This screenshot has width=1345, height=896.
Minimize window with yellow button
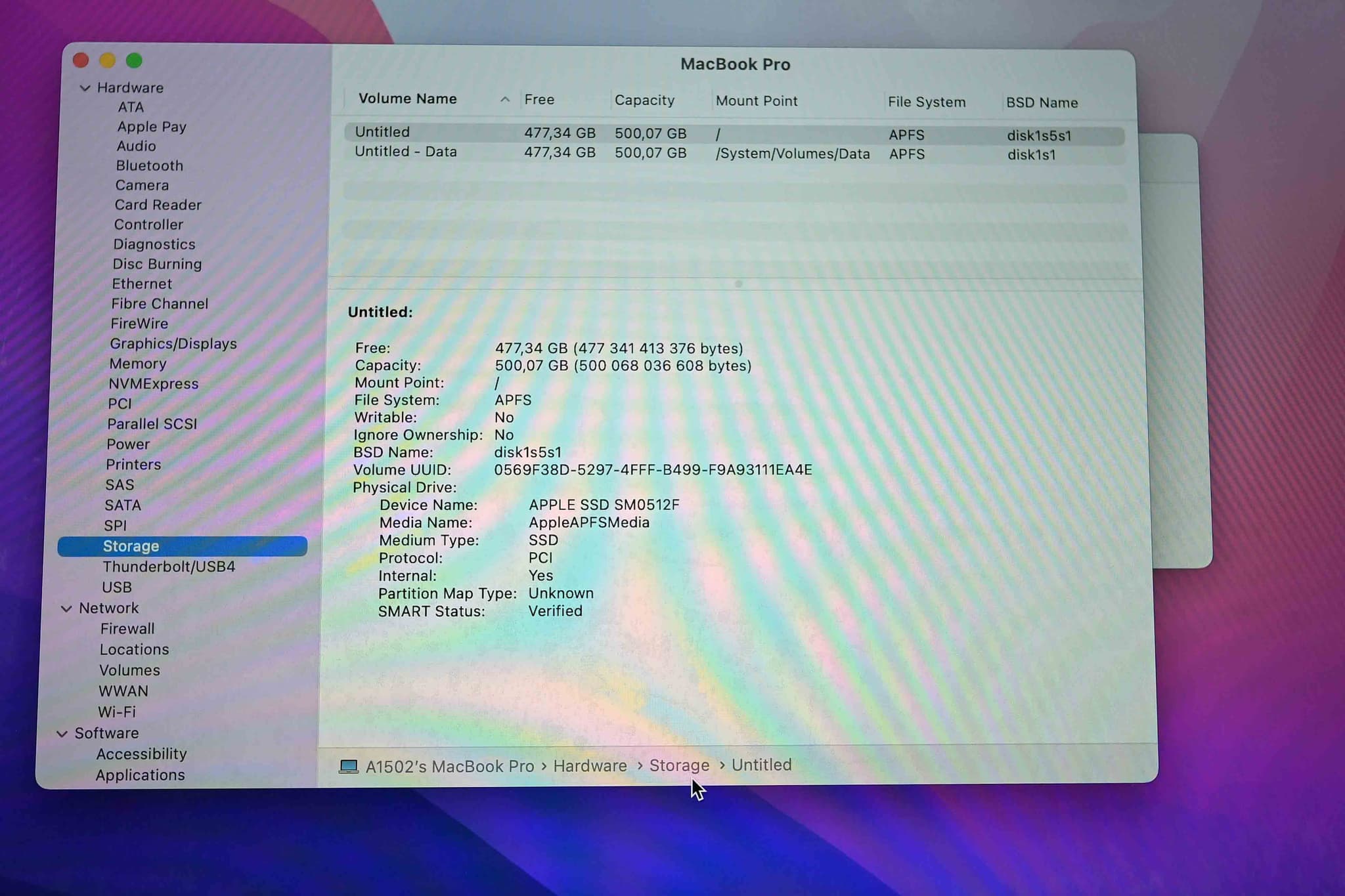[x=107, y=61]
